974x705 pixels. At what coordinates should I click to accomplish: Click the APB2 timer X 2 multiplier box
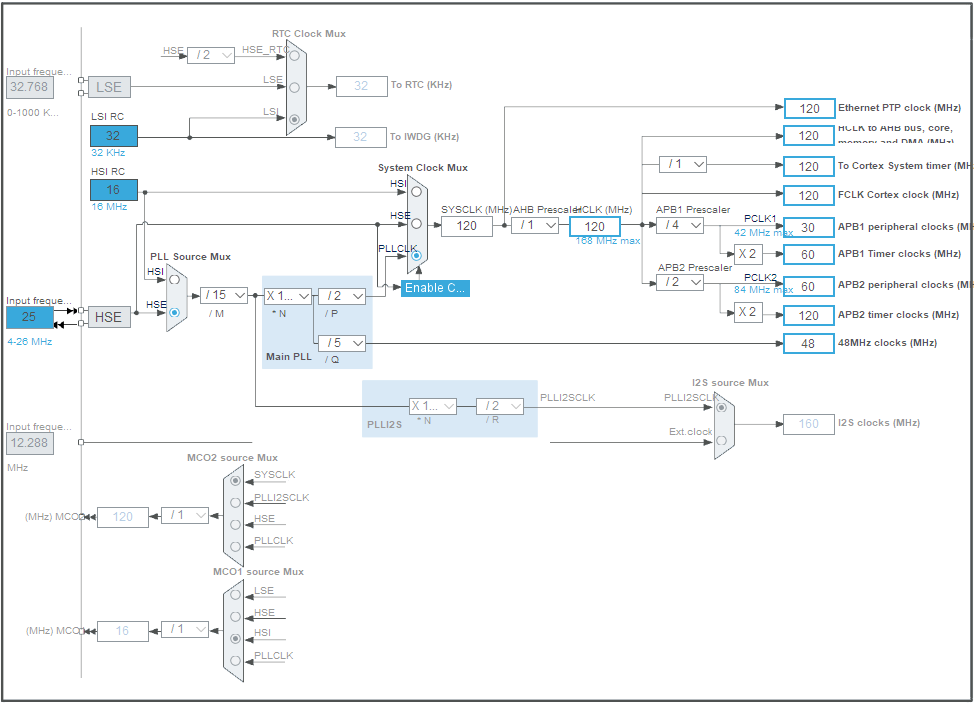(748, 312)
